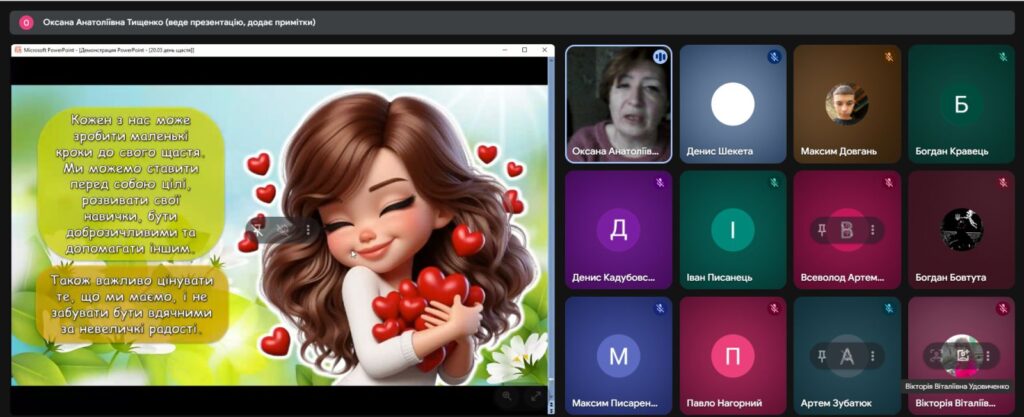
Task: Click the muted mic icon on Богдан Кравець's tile
Action: [x=1002, y=57]
